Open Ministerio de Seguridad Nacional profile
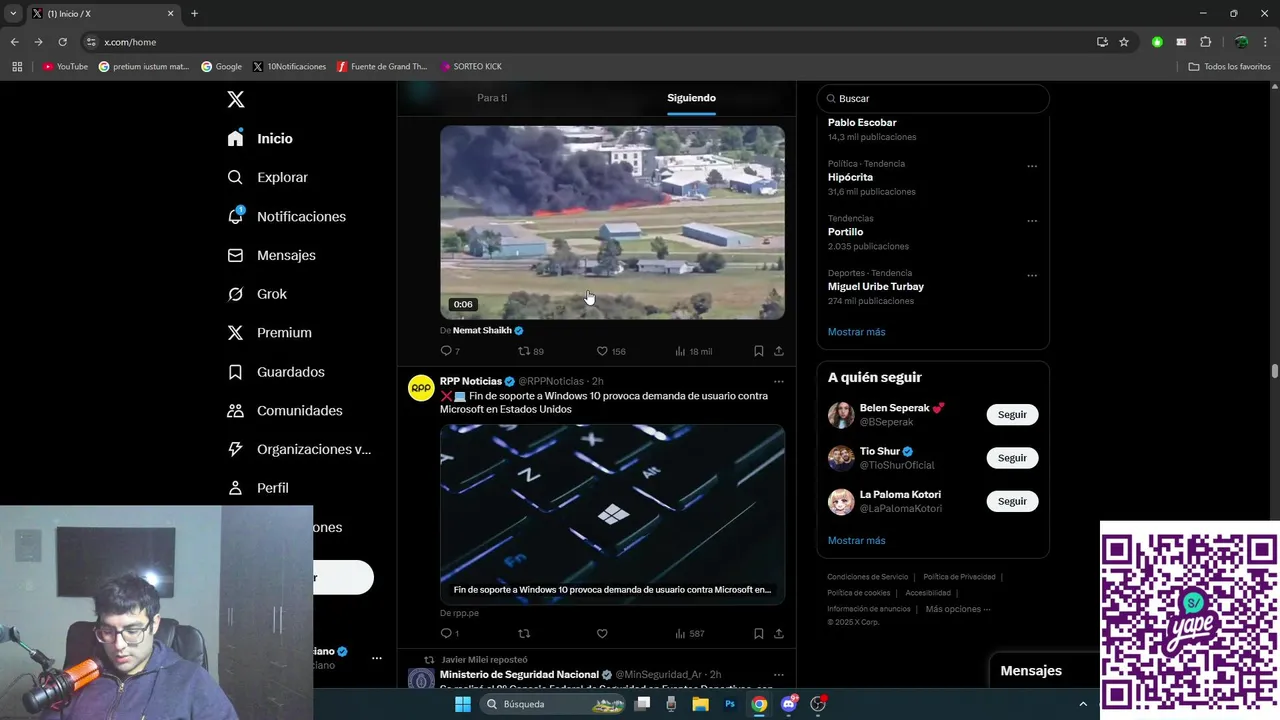1280x720 pixels. (x=519, y=675)
